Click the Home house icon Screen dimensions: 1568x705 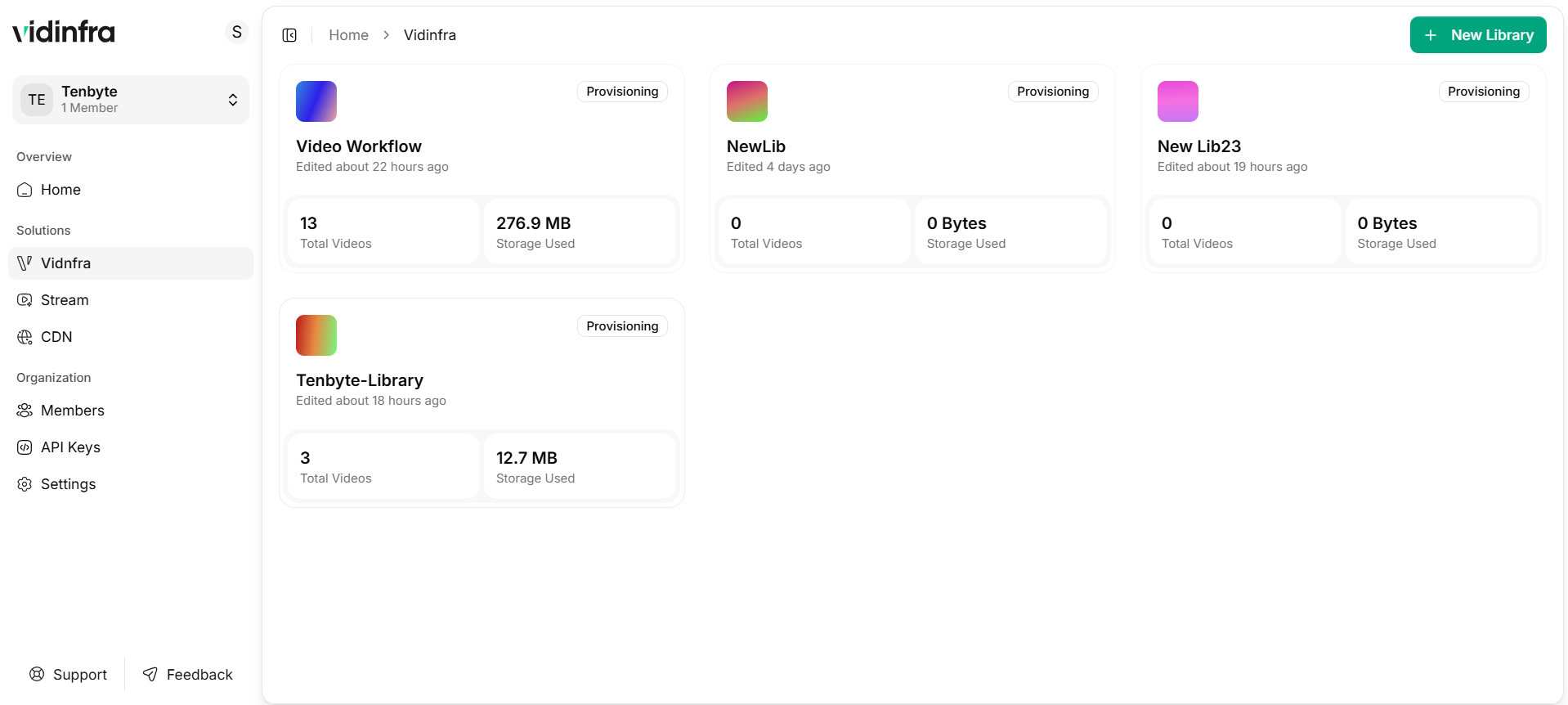click(25, 190)
